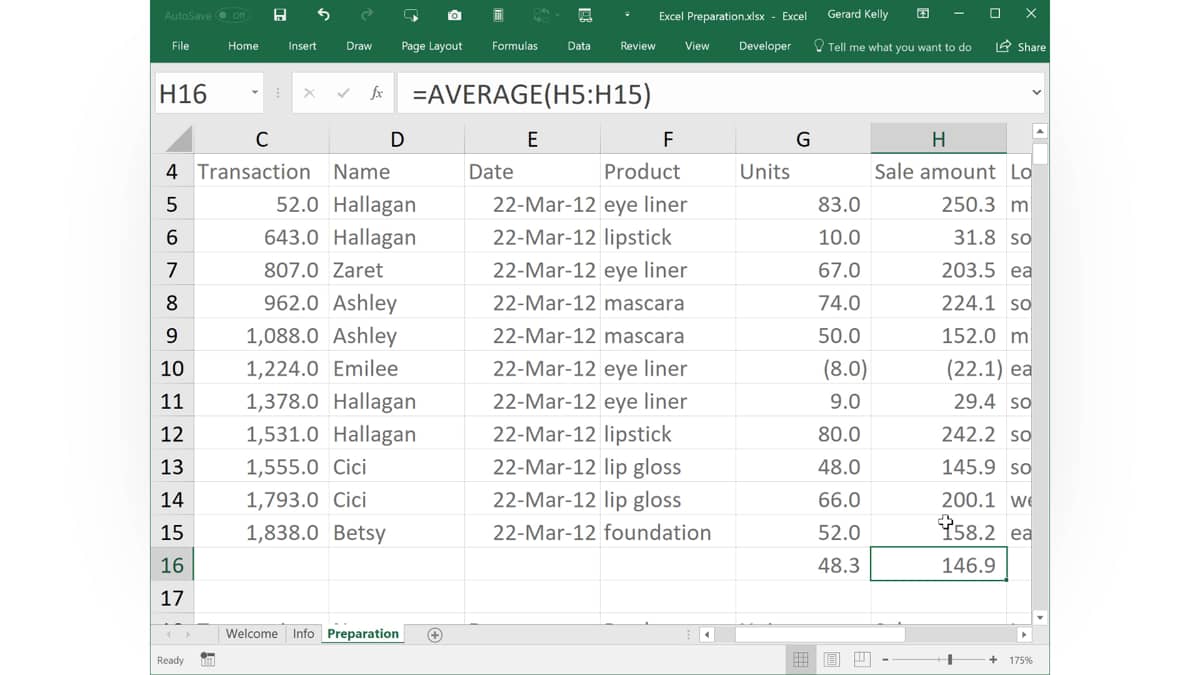Click the Enter checkmark formula bar icon

pos(343,93)
